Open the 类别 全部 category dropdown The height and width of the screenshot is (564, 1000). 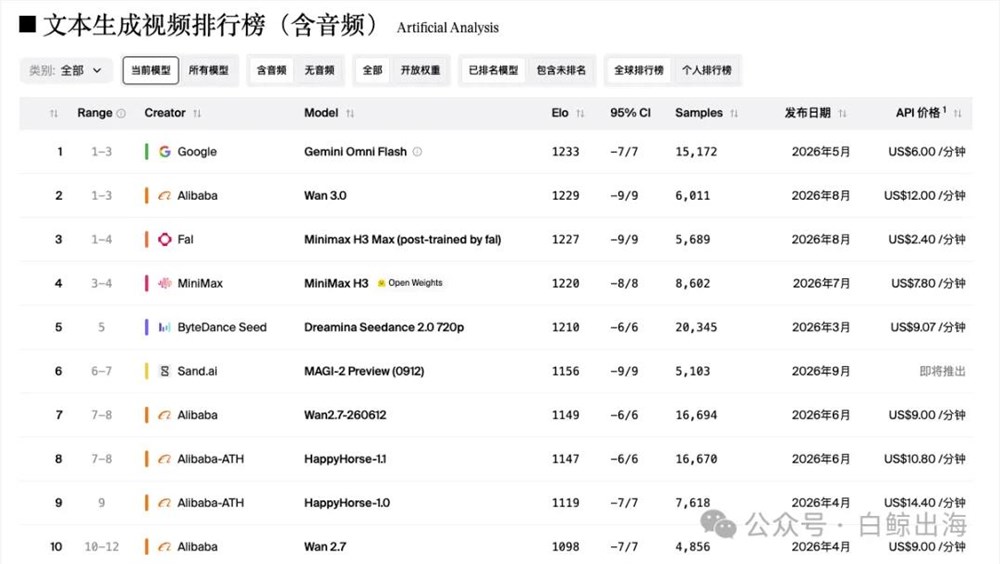(66, 70)
